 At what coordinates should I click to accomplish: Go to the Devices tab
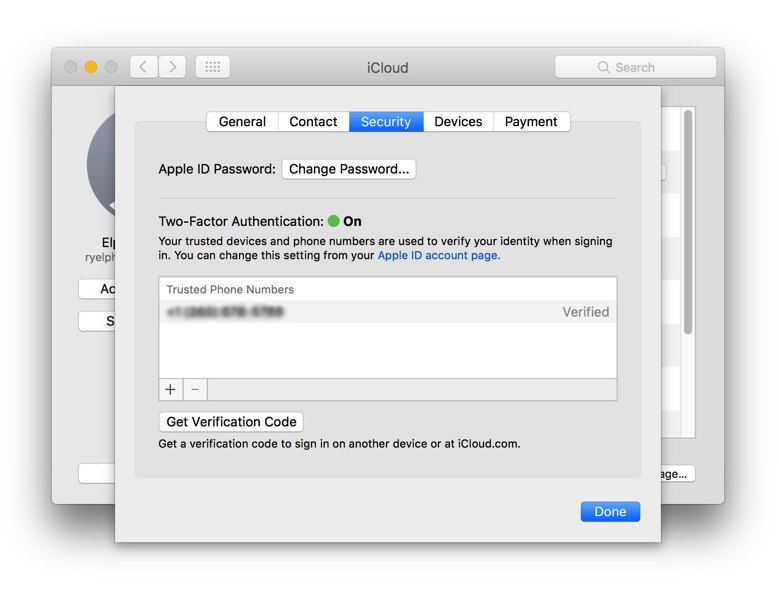(458, 121)
